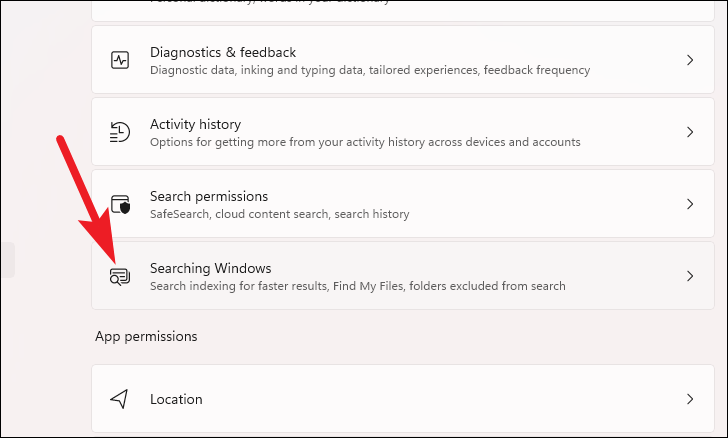Open Searching Windows via its chevron
728x438 pixels.
tap(690, 276)
